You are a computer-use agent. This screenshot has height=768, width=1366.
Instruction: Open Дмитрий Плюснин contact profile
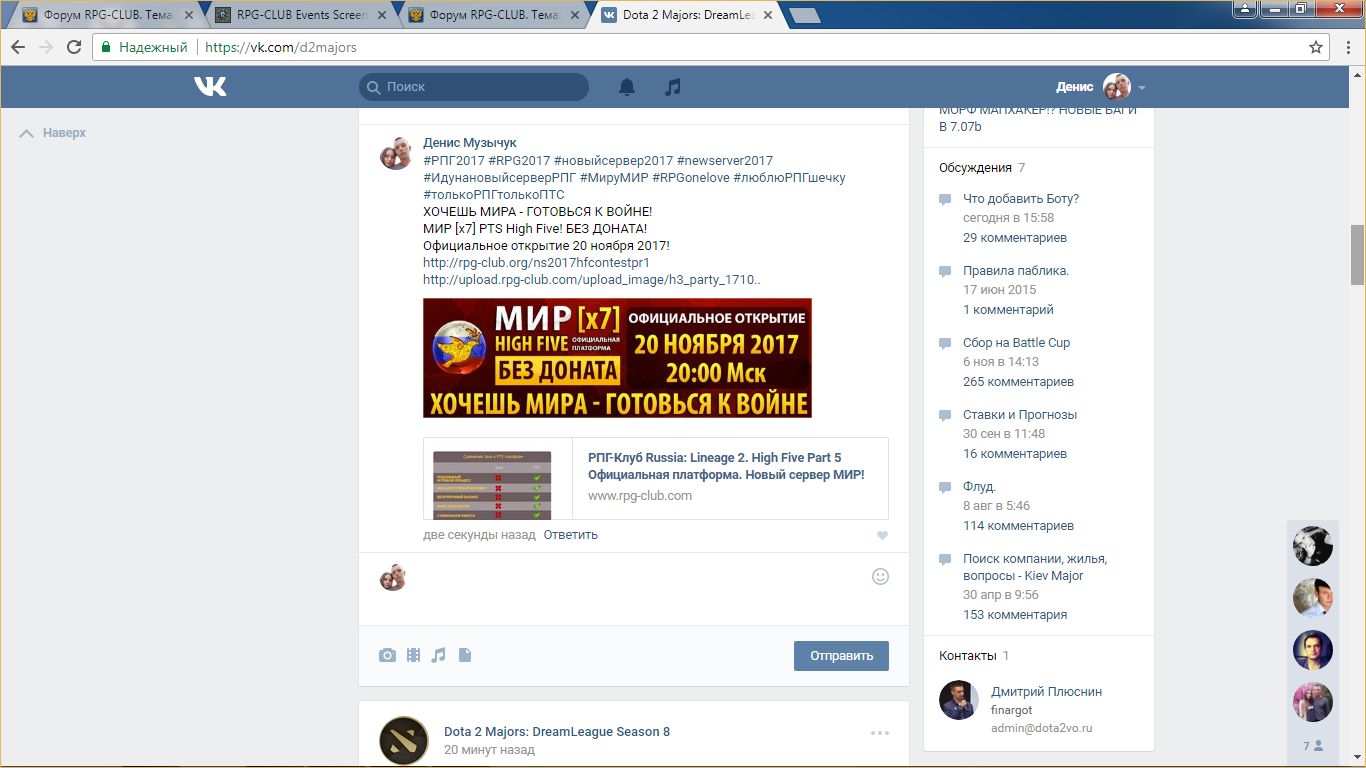[1046, 692]
